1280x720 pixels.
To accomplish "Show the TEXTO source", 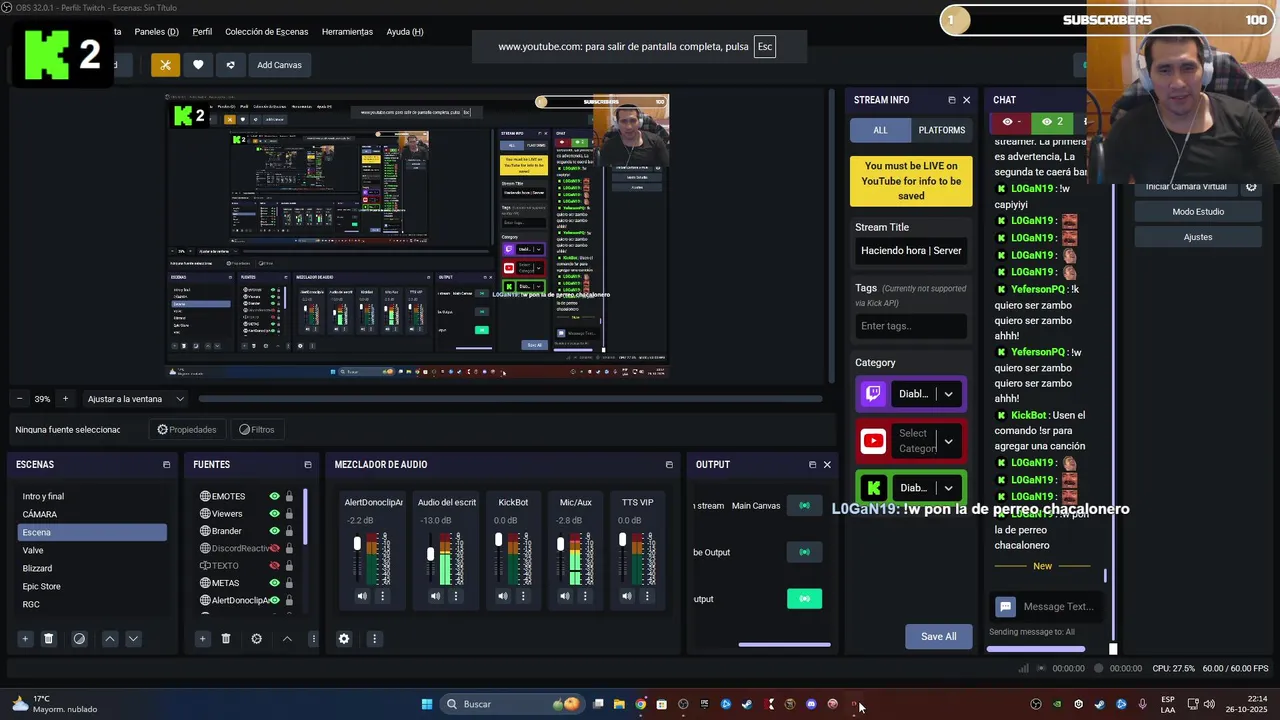I will [x=274, y=566].
